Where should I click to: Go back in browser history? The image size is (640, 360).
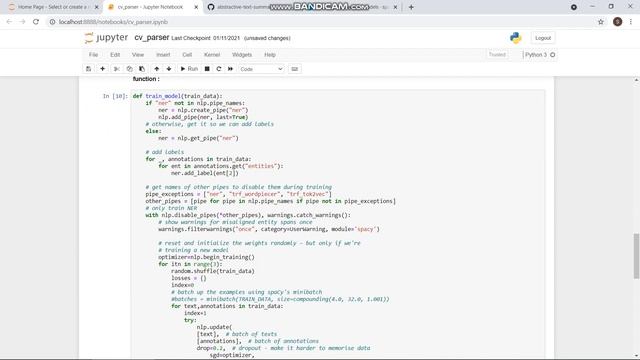click(x=9, y=22)
